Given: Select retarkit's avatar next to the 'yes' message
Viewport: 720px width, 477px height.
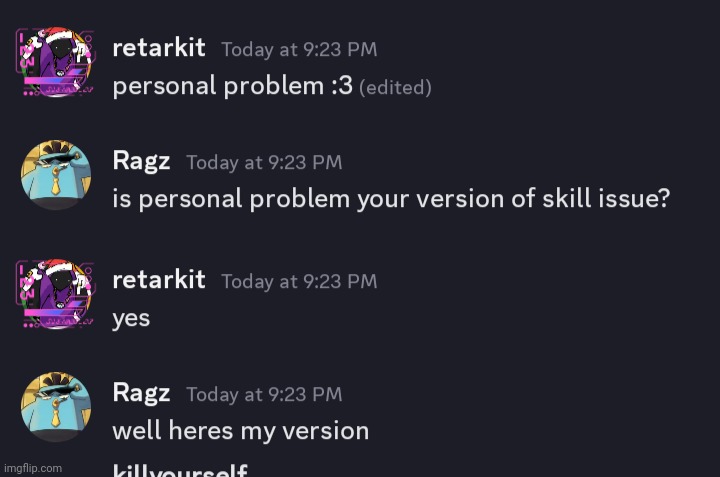Looking at the screenshot, I should (56, 294).
